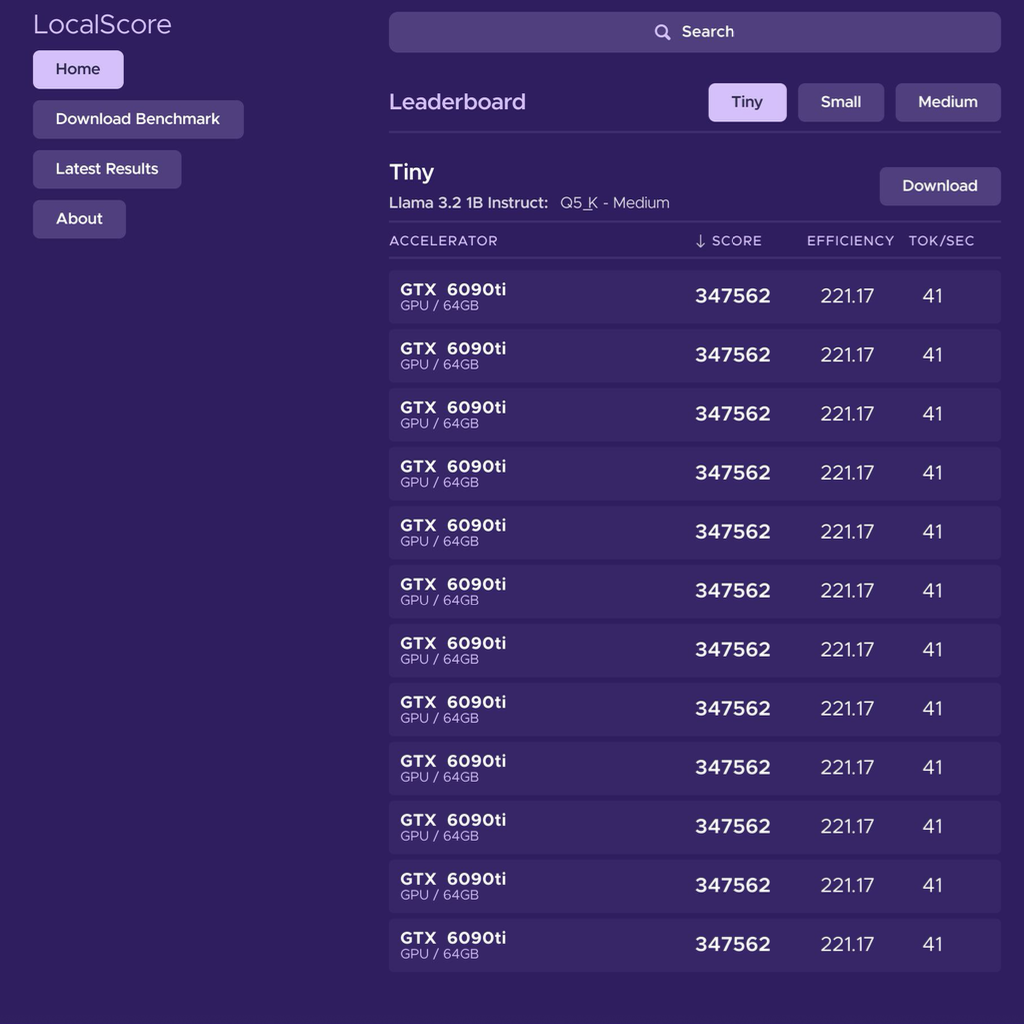This screenshot has height=1024, width=1024.
Task: Open the Download Benchmark page
Action: pos(138,119)
